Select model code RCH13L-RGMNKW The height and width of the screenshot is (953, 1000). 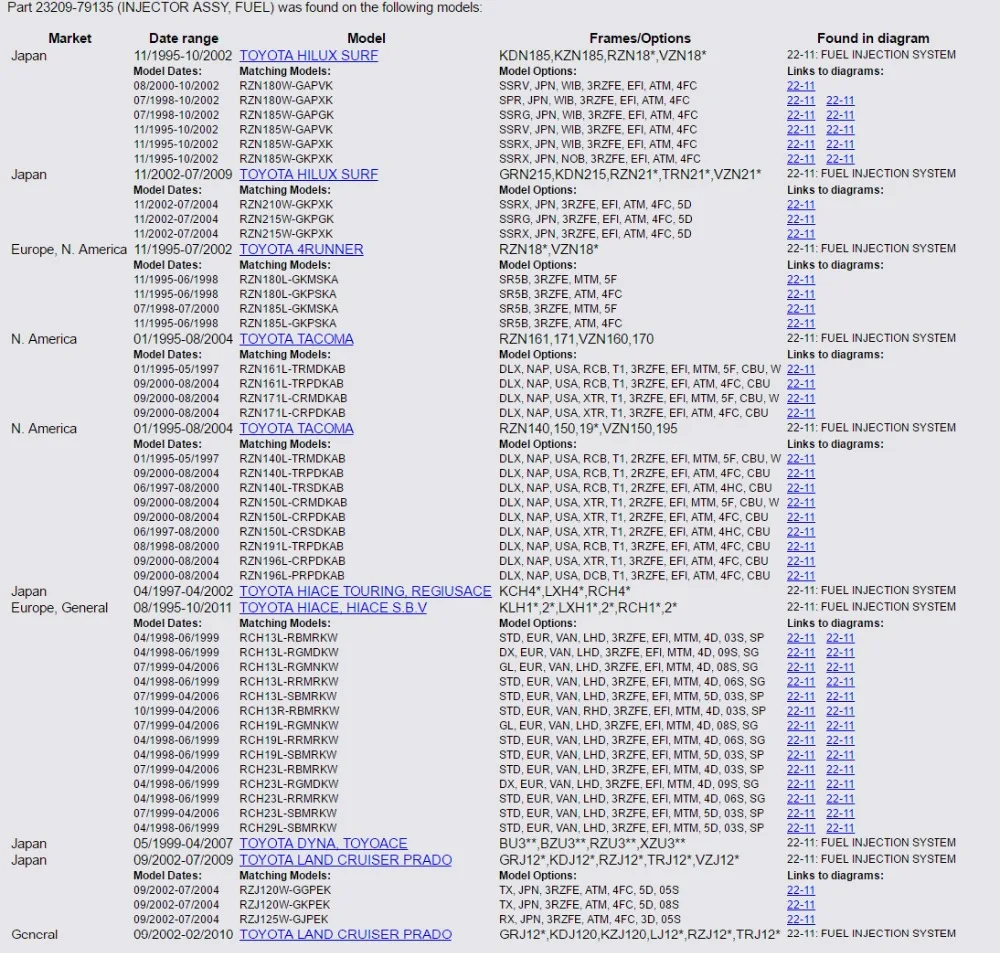click(289, 667)
